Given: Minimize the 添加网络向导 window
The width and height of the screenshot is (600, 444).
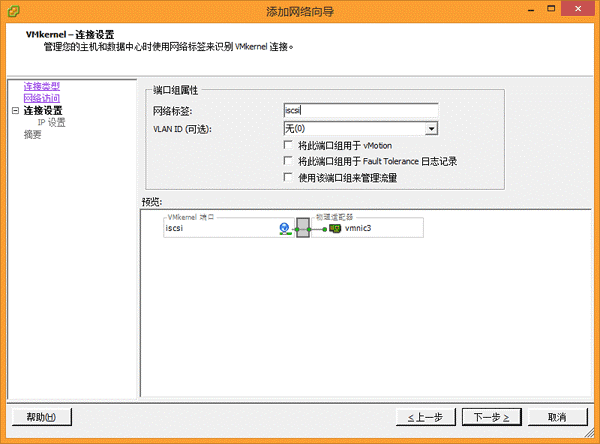Looking at the screenshot, I should pos(531,9).
